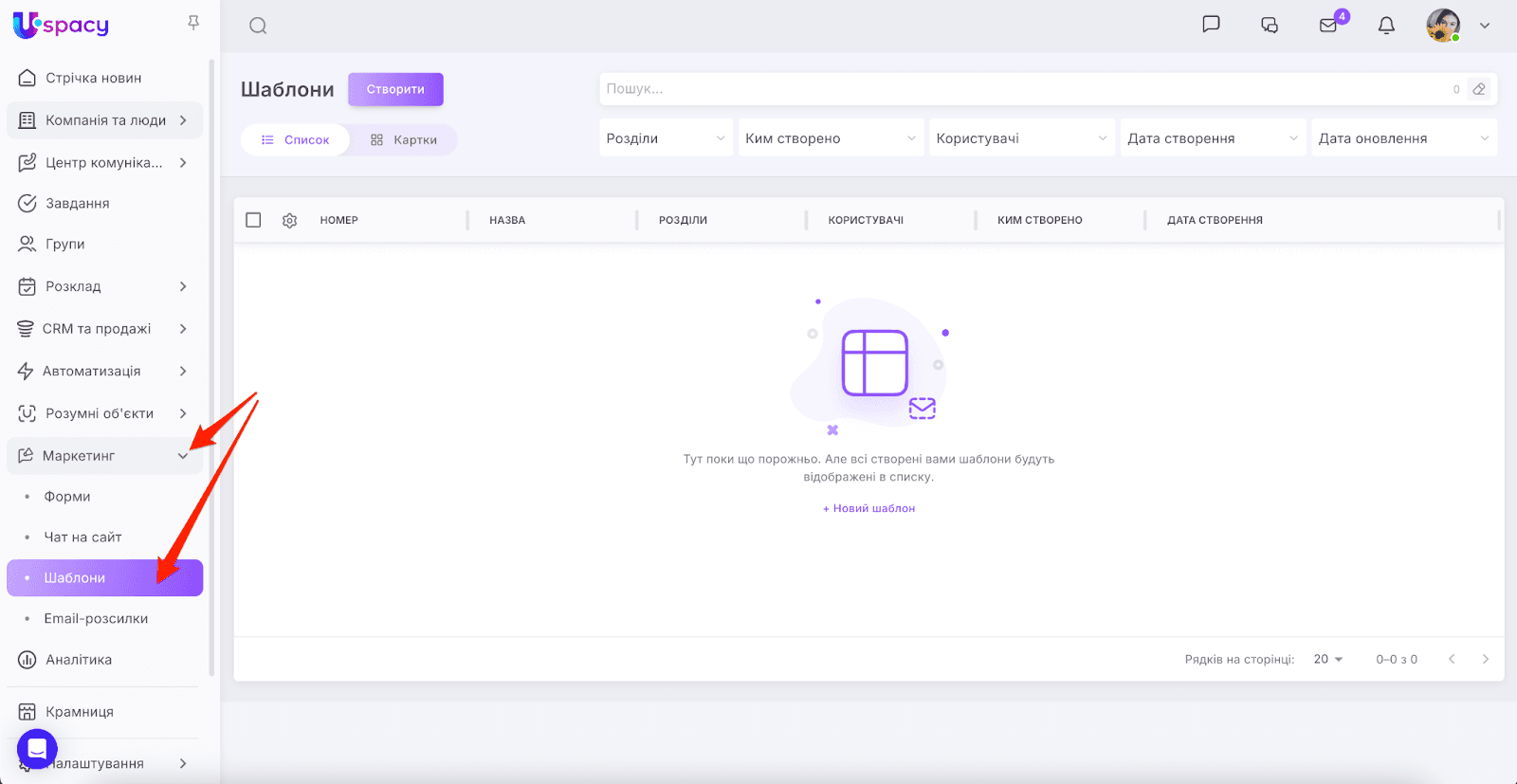Clear filters using the eraser icon
The height and width of the screenshot is (784, 1517).
click(x=1478, y=89)
